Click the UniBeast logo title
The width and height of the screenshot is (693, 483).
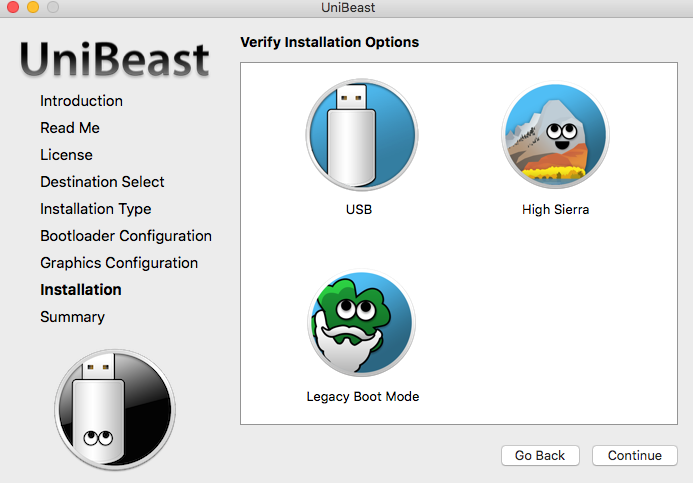click(x=115, y=59)
